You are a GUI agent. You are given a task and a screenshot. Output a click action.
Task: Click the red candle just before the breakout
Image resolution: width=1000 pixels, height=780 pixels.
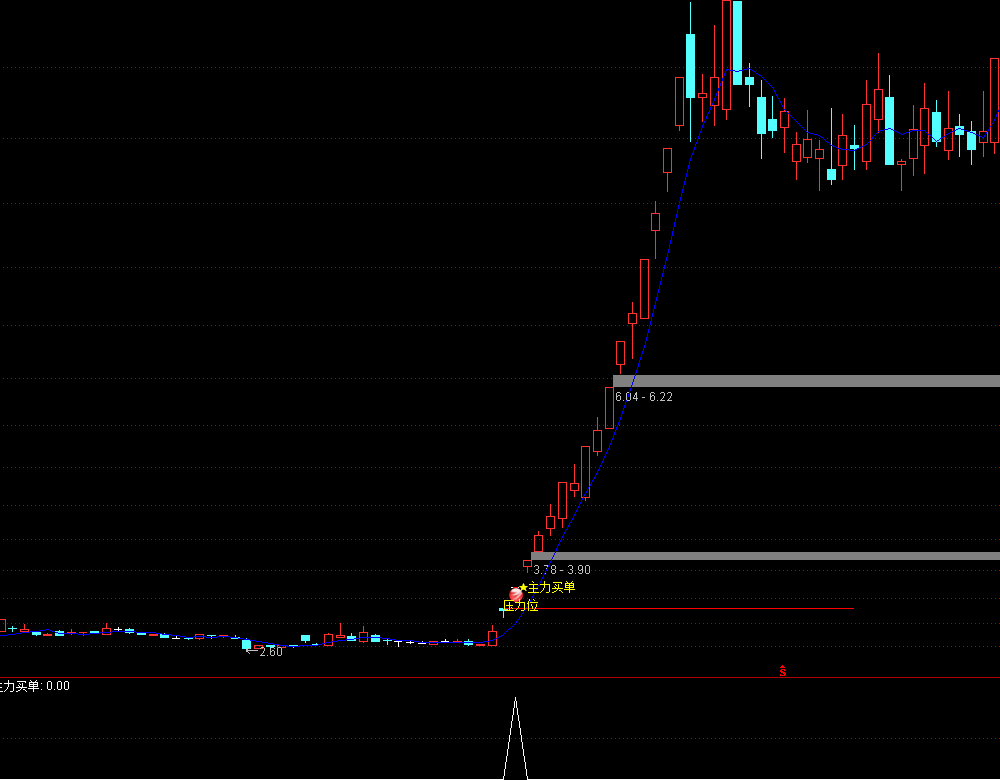(492, 637)
